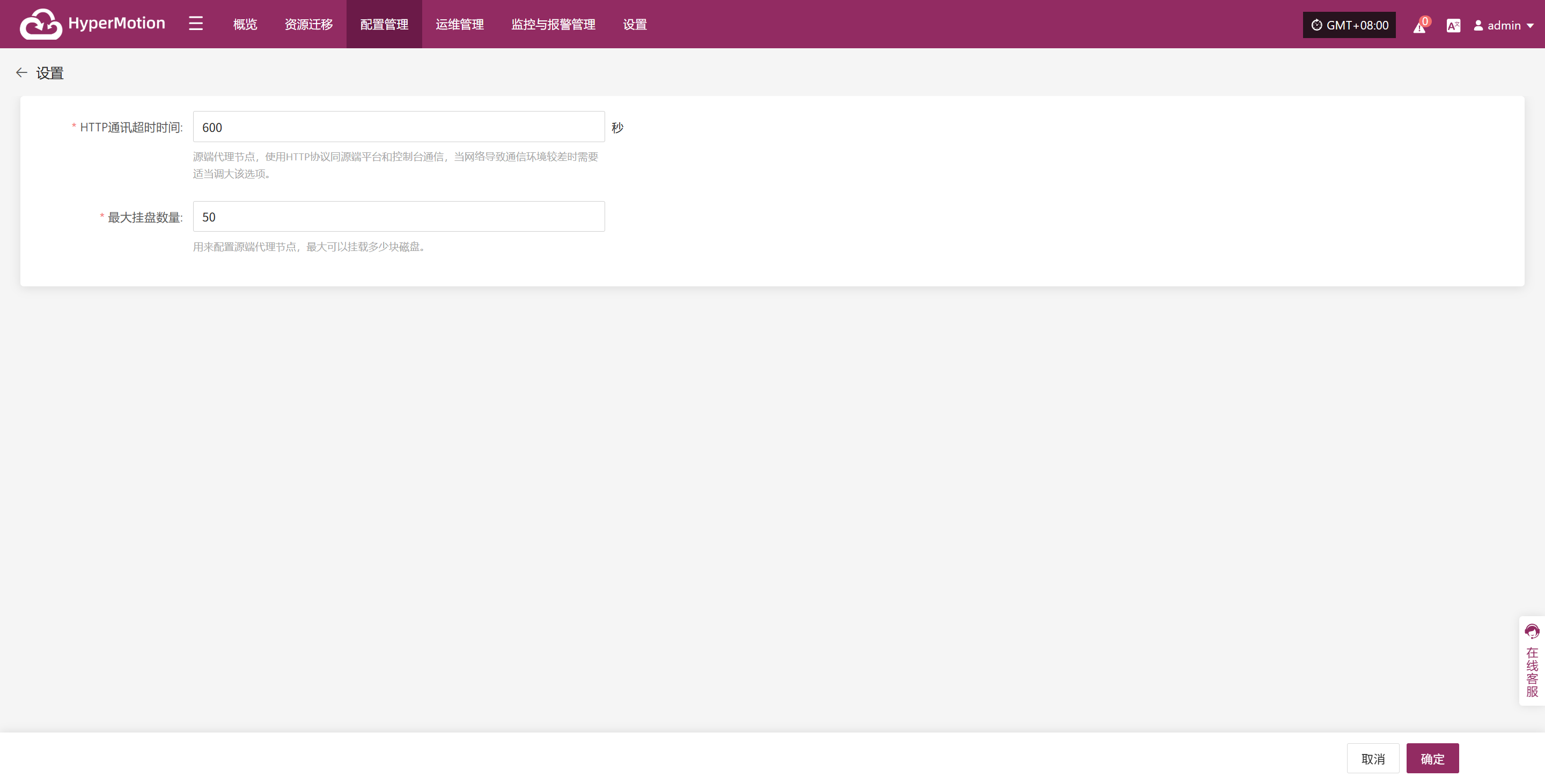Screen dimensions: 1545x784
Task: Toggle the hamburger menu icon
Action: tap(195, 24)
